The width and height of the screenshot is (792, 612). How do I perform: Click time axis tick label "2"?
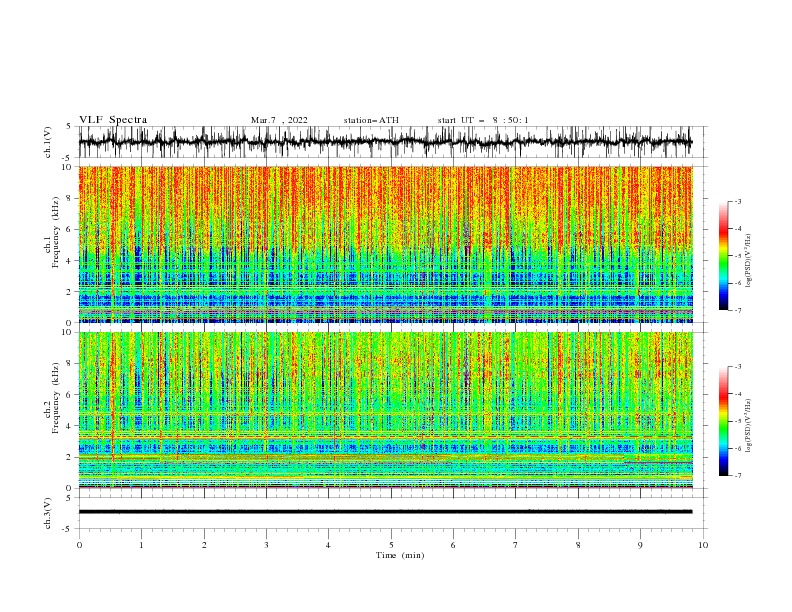[x=204, y=545]
